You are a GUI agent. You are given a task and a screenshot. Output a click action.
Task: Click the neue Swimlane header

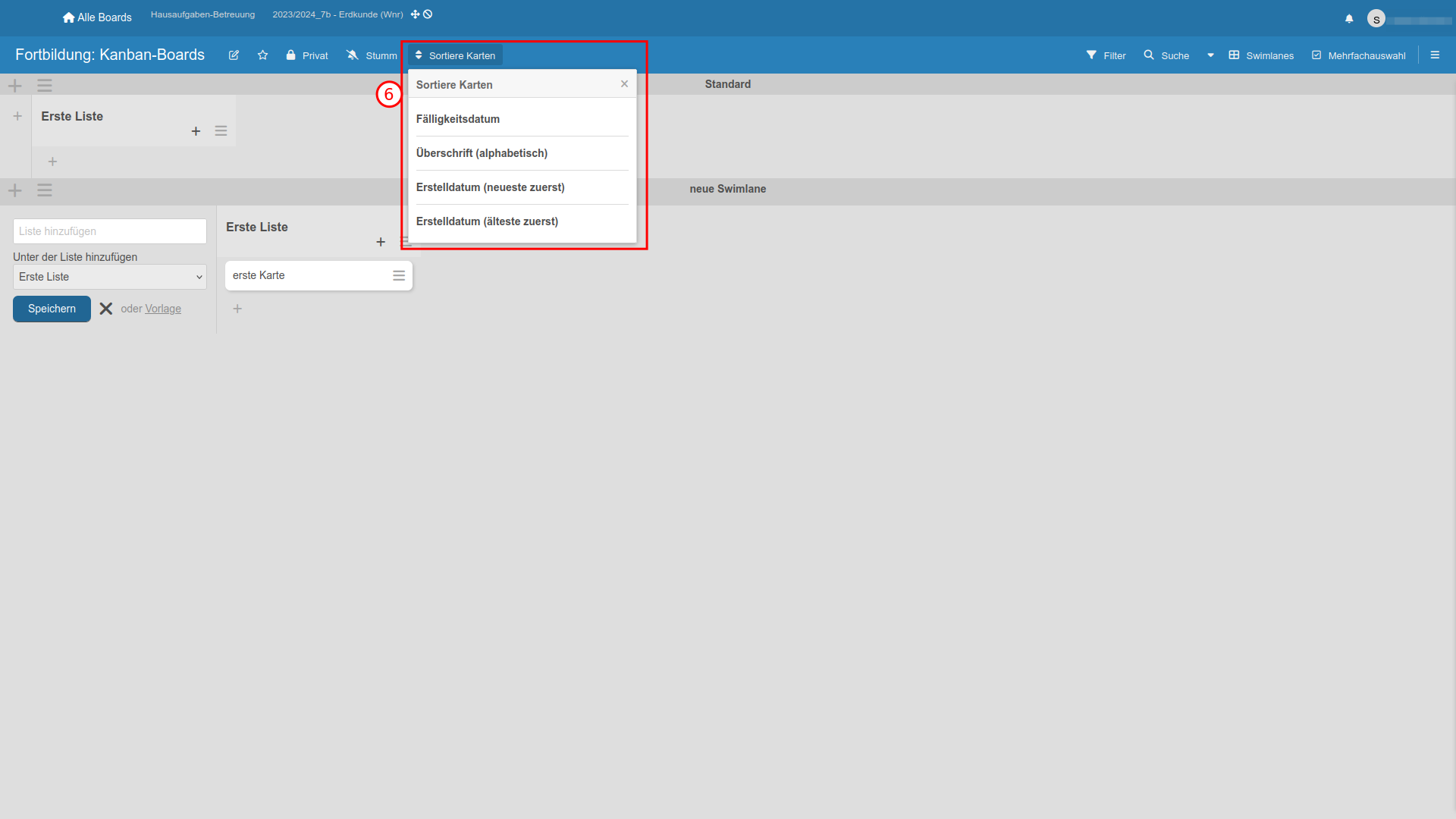pos(728,189)
